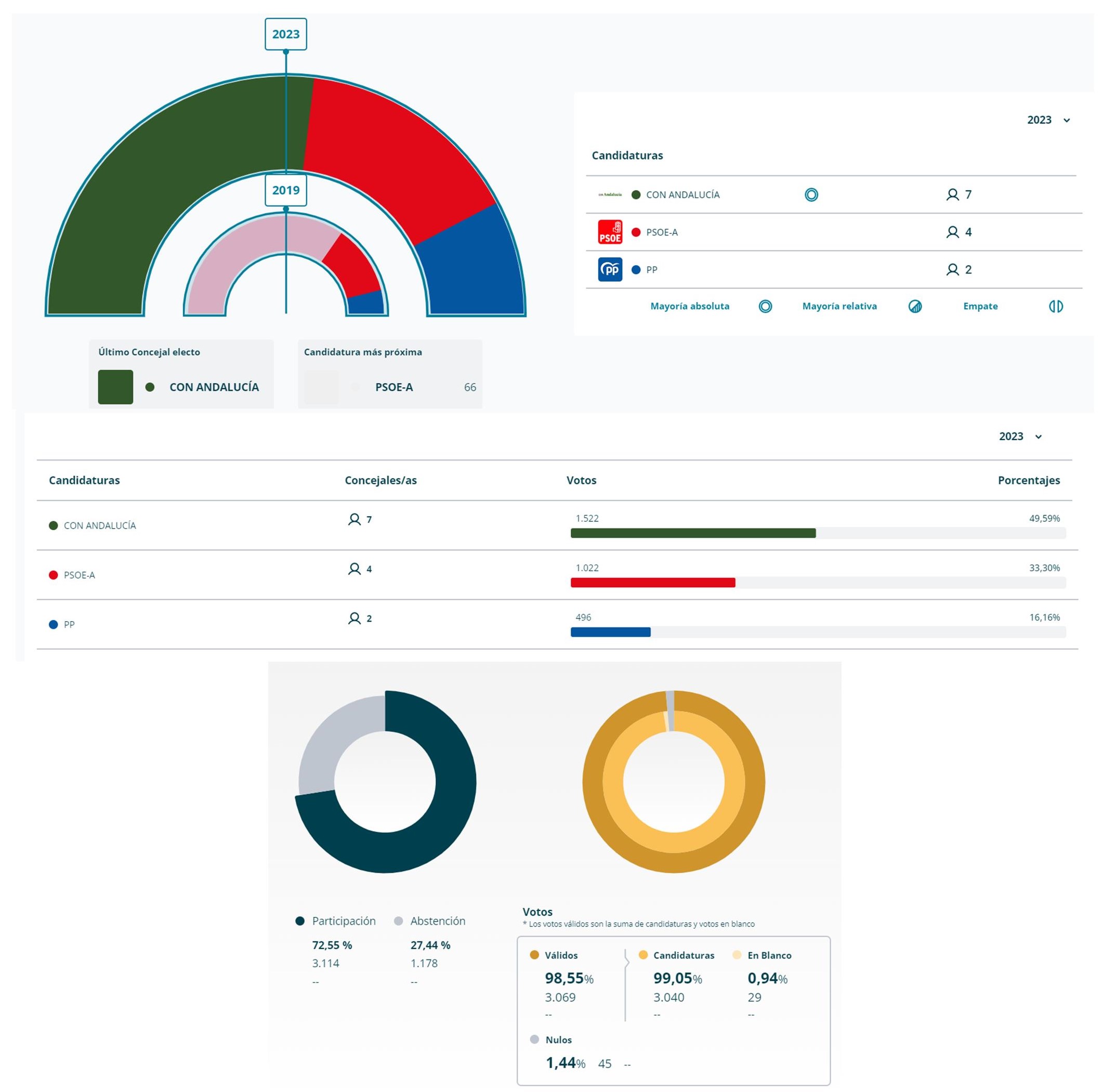Click the green swatch under Último Concejal electo
This screenshot has width=1103, height=1092.
point(115,387)
